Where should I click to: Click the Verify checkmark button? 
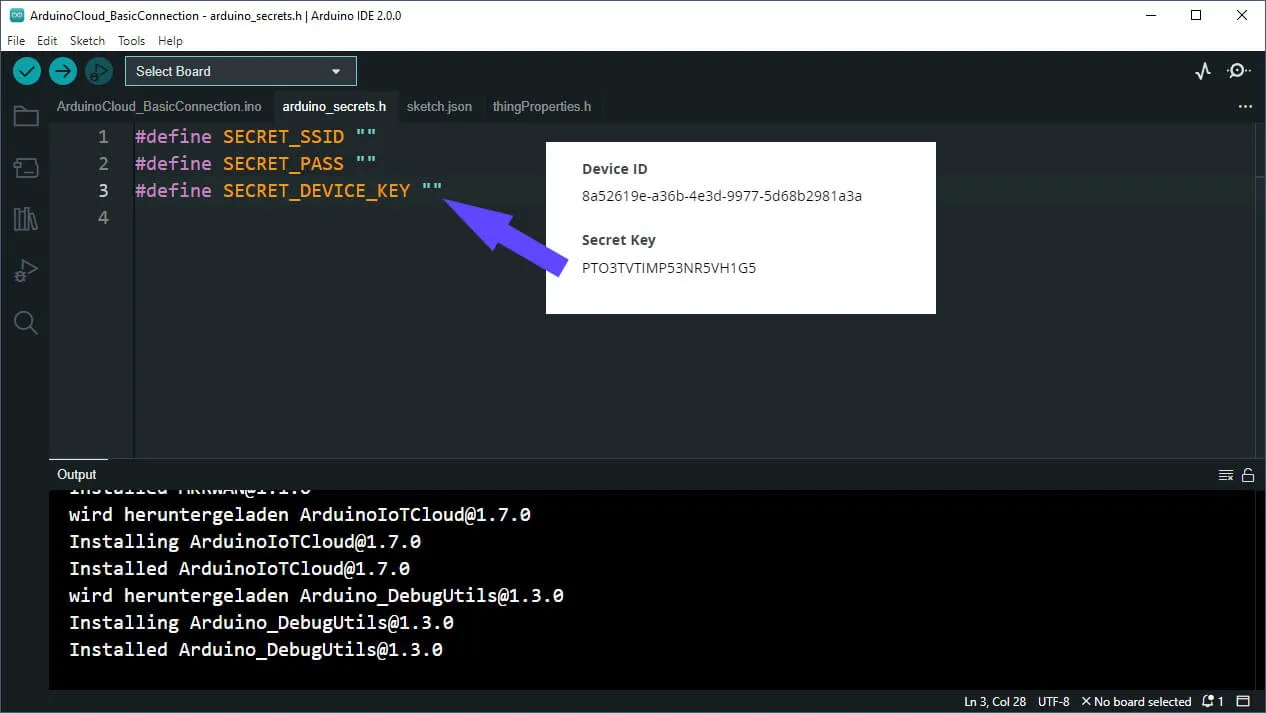tap(27, 71)
